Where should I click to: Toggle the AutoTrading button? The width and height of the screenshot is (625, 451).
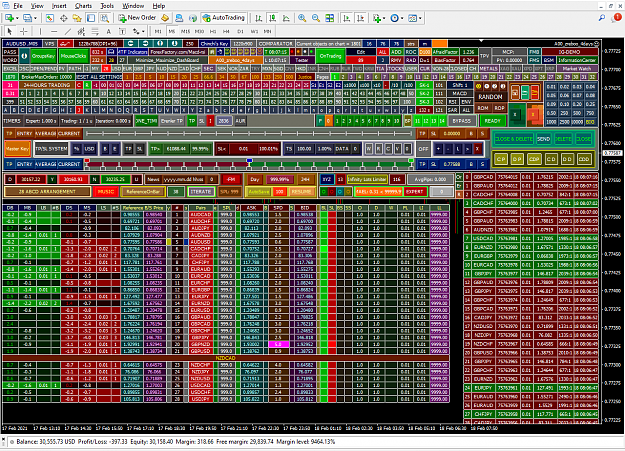(x=224, y=18)
